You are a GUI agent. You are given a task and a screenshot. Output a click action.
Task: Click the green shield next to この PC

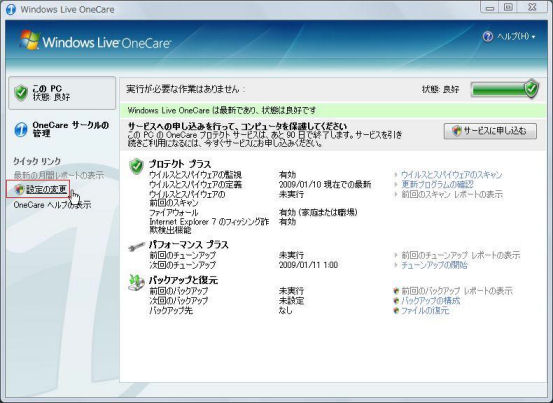21,93
